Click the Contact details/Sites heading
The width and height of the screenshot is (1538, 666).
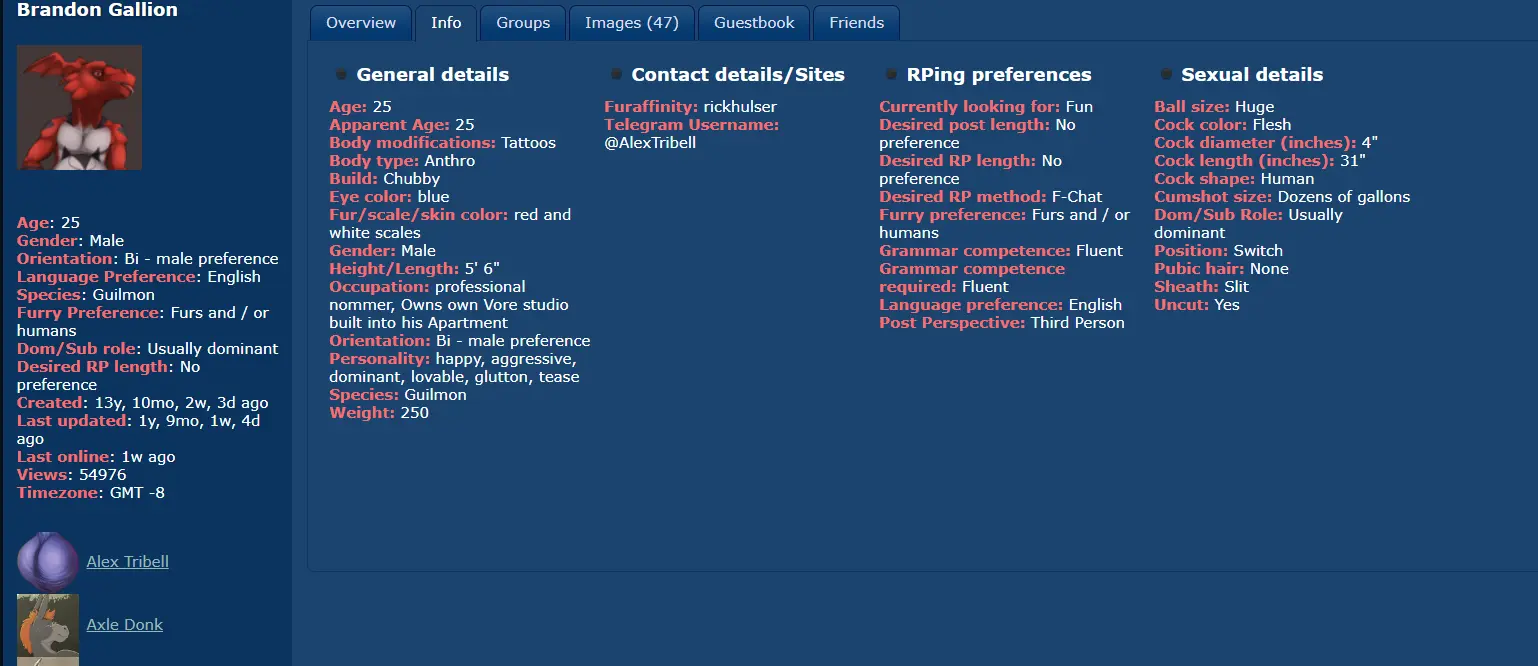point(738,75)
